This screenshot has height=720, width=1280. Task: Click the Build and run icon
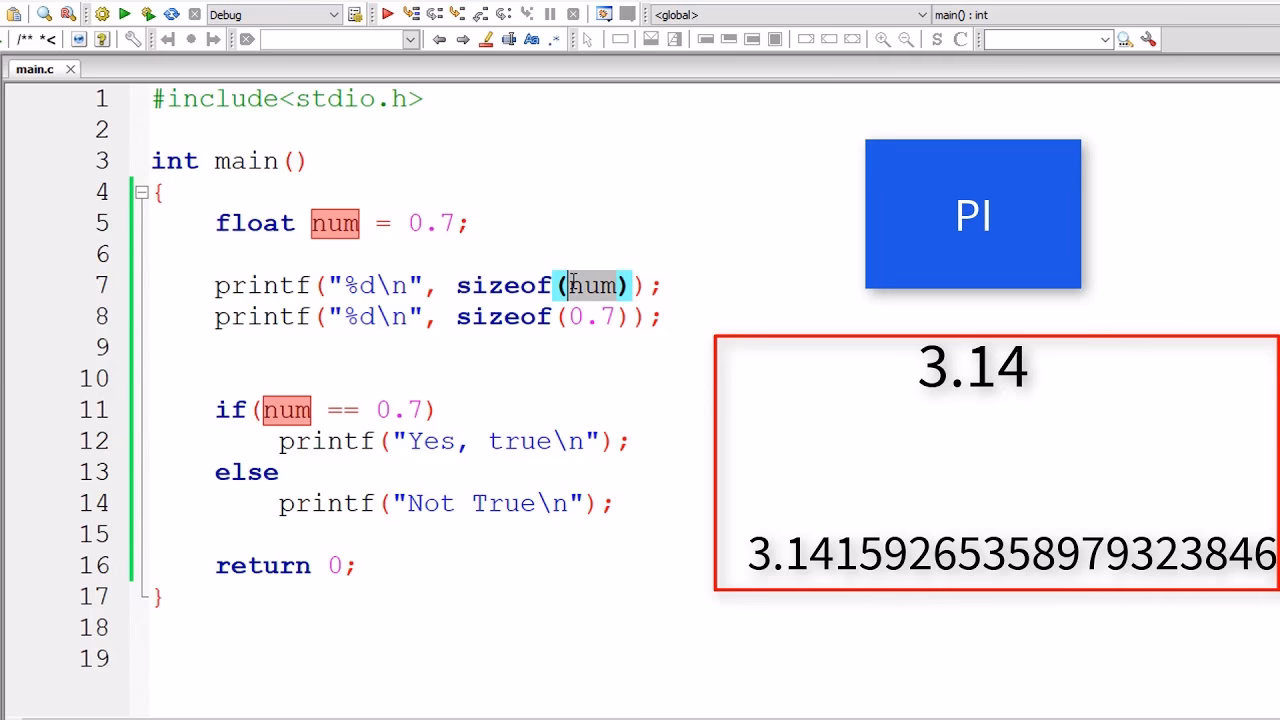tap(148, 14)
